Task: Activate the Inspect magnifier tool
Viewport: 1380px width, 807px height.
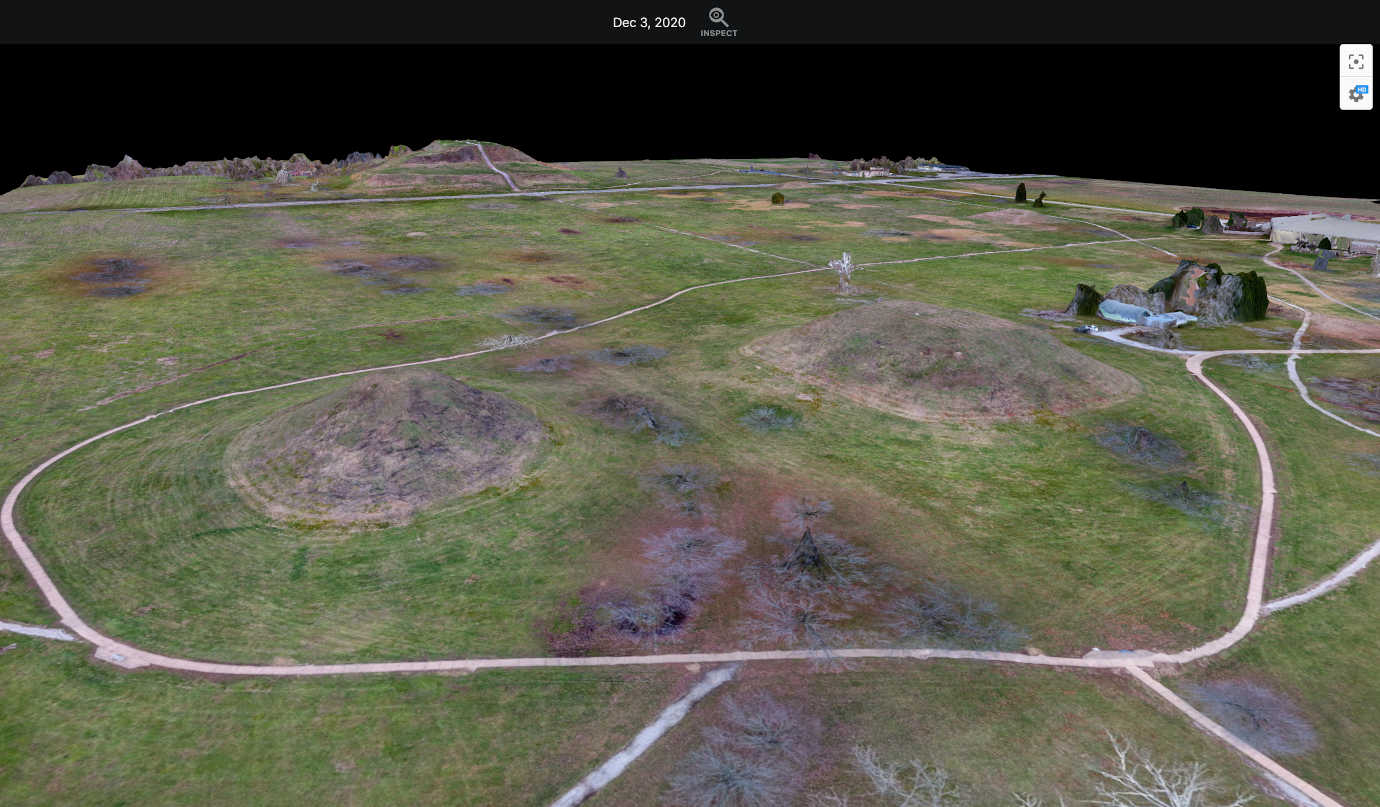Action: coord(718,16)
